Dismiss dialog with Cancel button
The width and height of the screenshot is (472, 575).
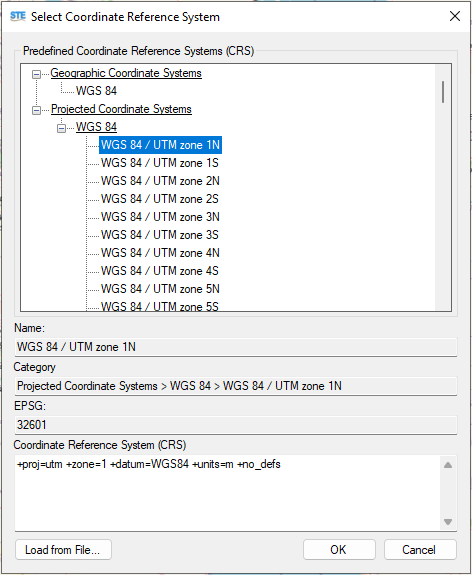(420, 549)
